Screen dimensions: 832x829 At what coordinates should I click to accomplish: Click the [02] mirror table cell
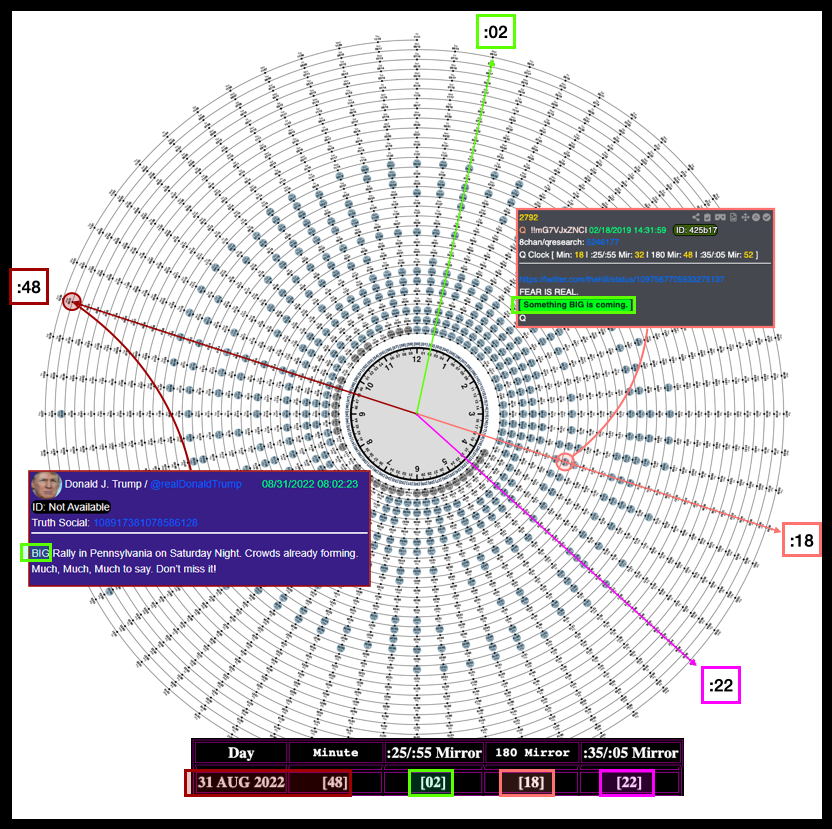(433, 783)
